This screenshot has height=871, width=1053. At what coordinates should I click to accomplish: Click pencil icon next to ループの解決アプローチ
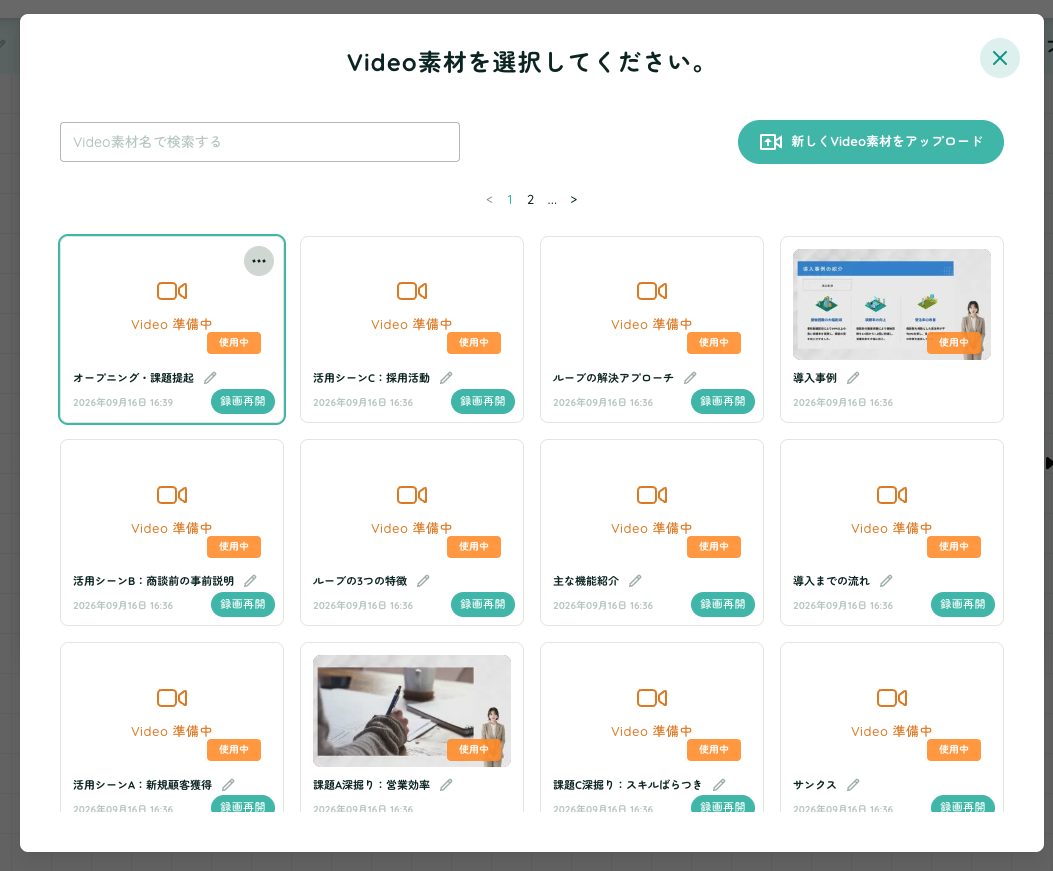(x=690, y=378)
